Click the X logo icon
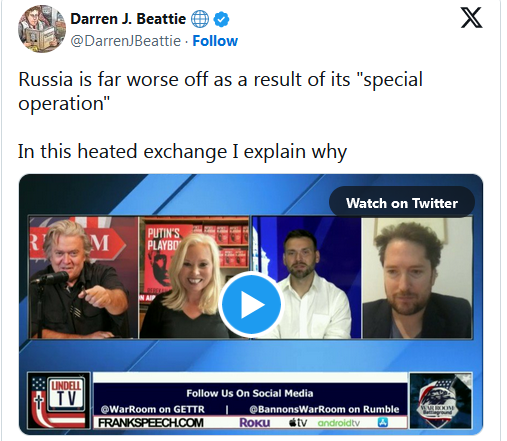 coord(471,18)
